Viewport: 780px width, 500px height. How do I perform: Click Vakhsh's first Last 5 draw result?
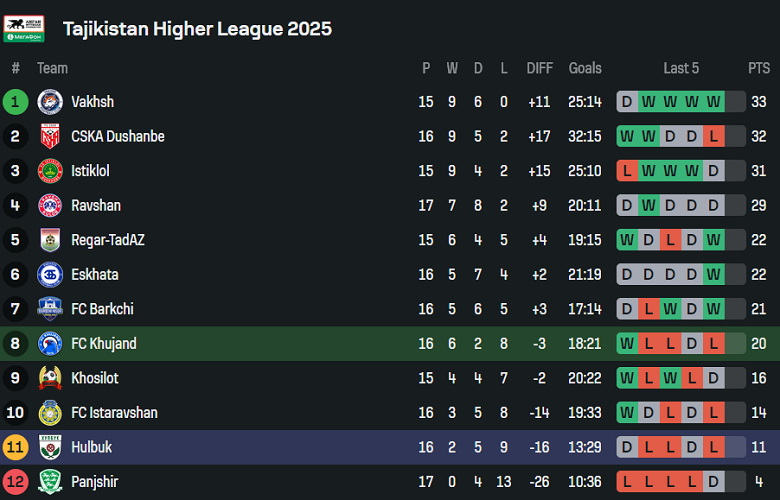point(627,102)
